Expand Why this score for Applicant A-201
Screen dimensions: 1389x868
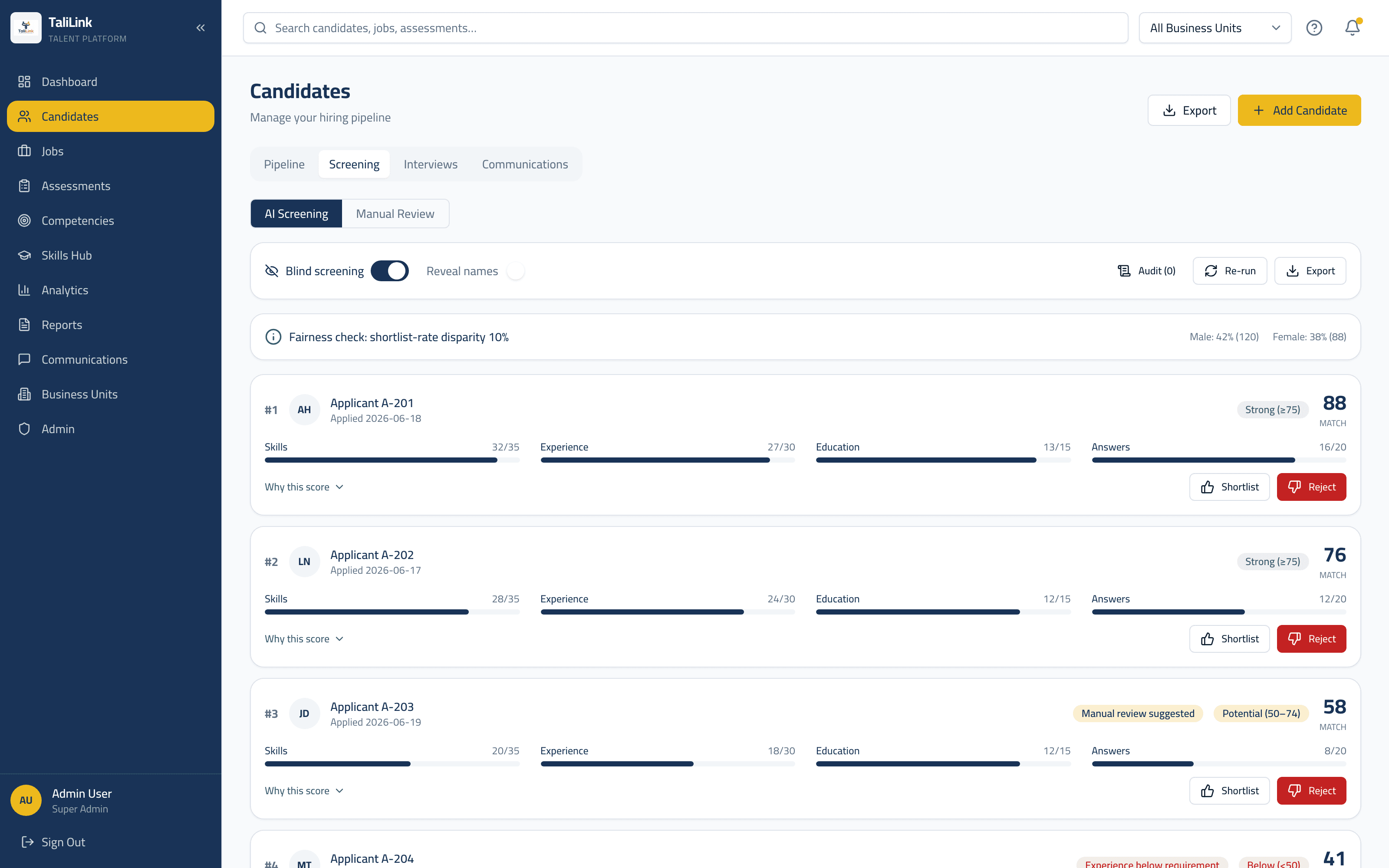tap(304, 487)
